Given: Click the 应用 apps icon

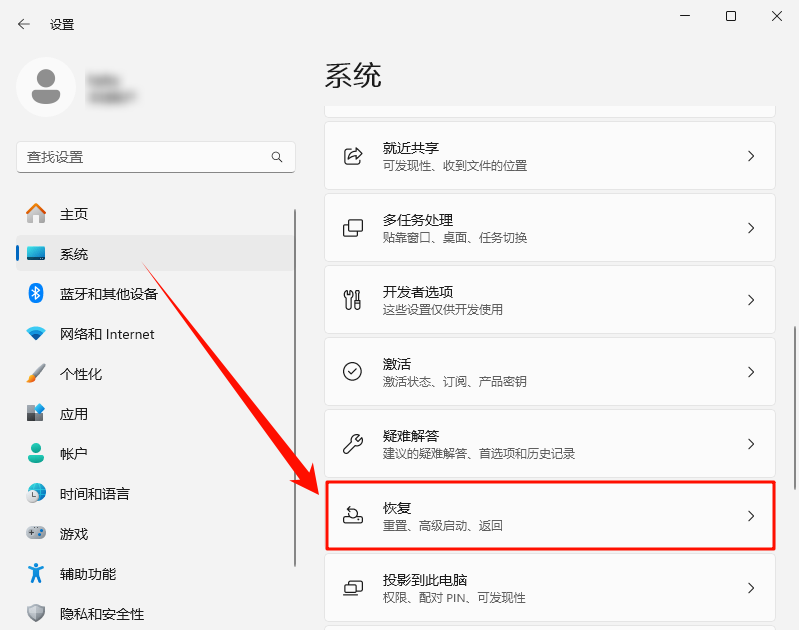Looking at the screenshot, I should tap(36, 413).
